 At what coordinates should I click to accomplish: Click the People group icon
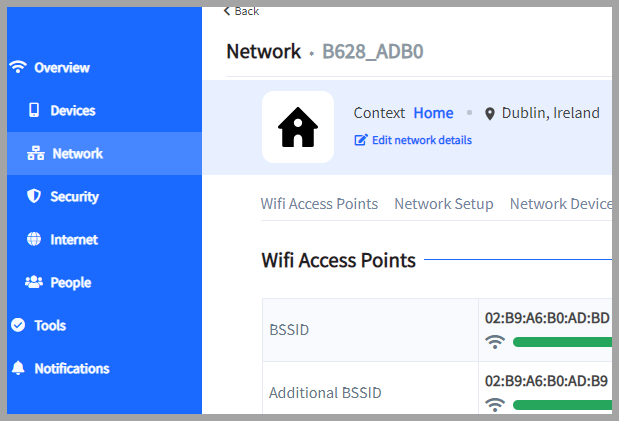(34, 283)
